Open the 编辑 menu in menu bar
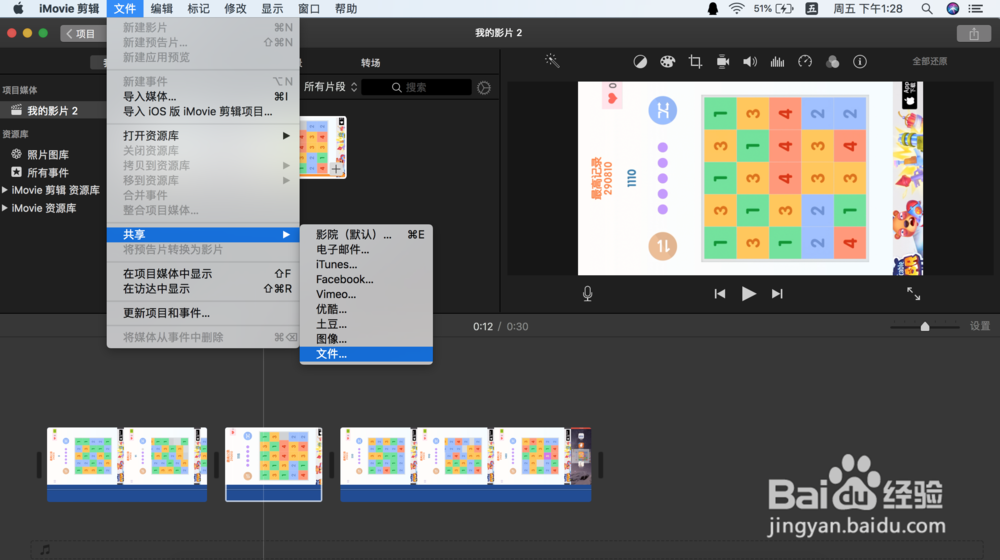Image resolution: width=1000 pixels, height=560 pixels. pos(161,8)
